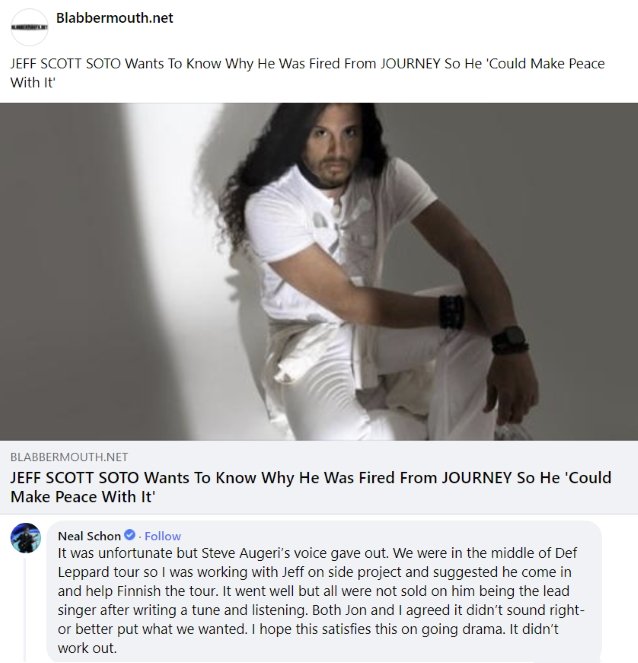View Neal Schon's profile picture
This screenshot has width=638, height=663.
click(x=25, y=538)
